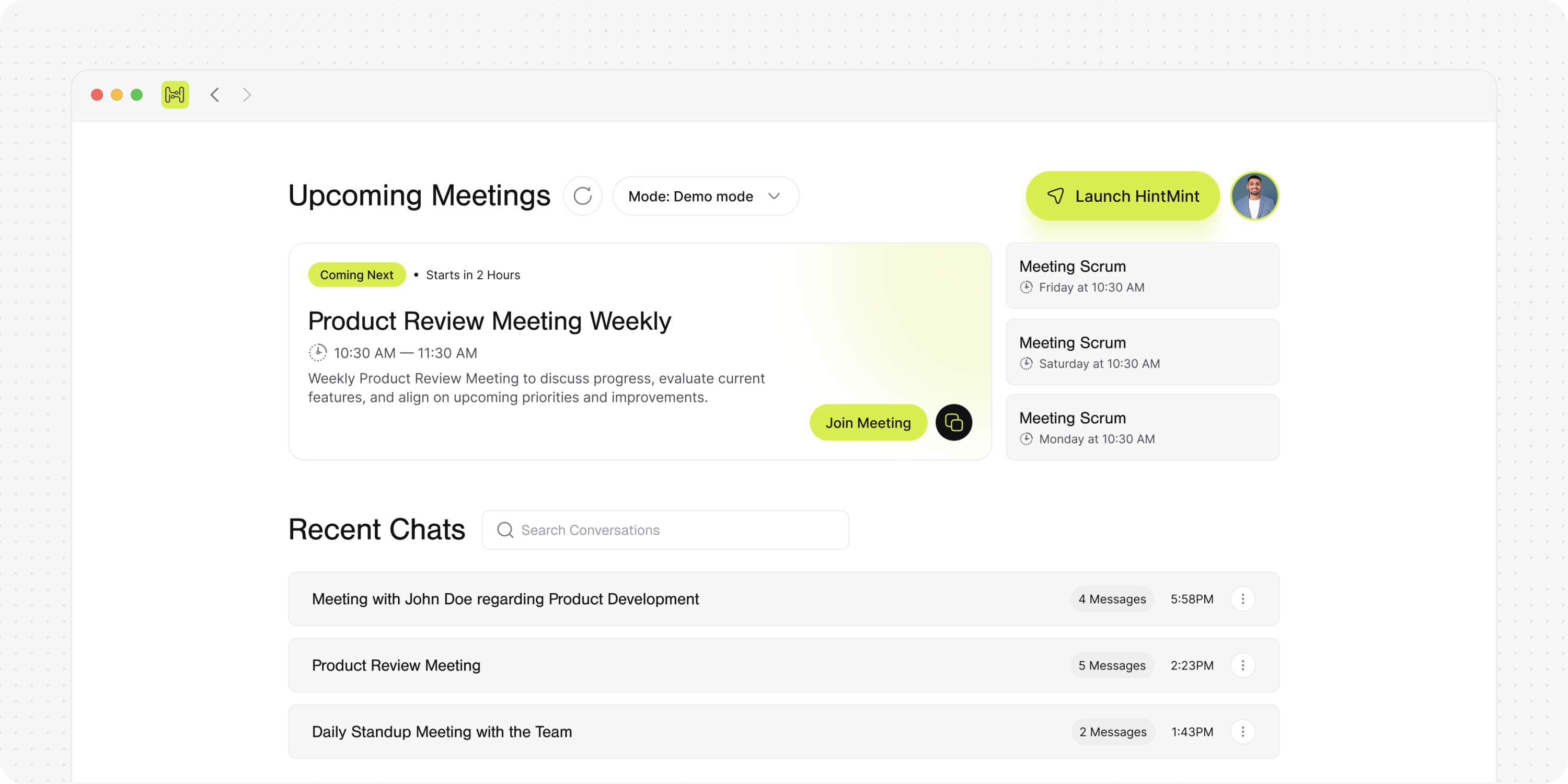Open the Monday Meeting Scrum card
1568x784 pixels.
[x=1143, y=428]
